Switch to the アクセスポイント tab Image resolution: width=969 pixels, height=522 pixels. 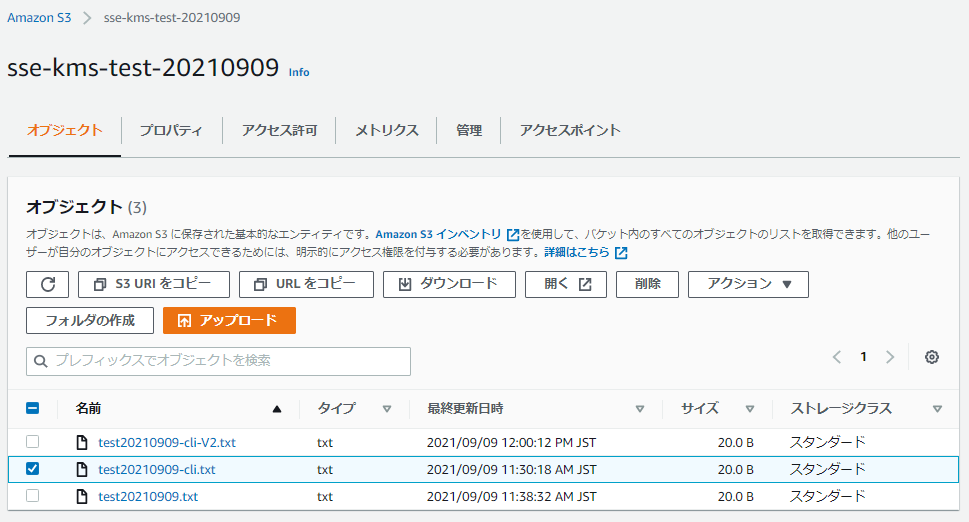click(570, 130)
